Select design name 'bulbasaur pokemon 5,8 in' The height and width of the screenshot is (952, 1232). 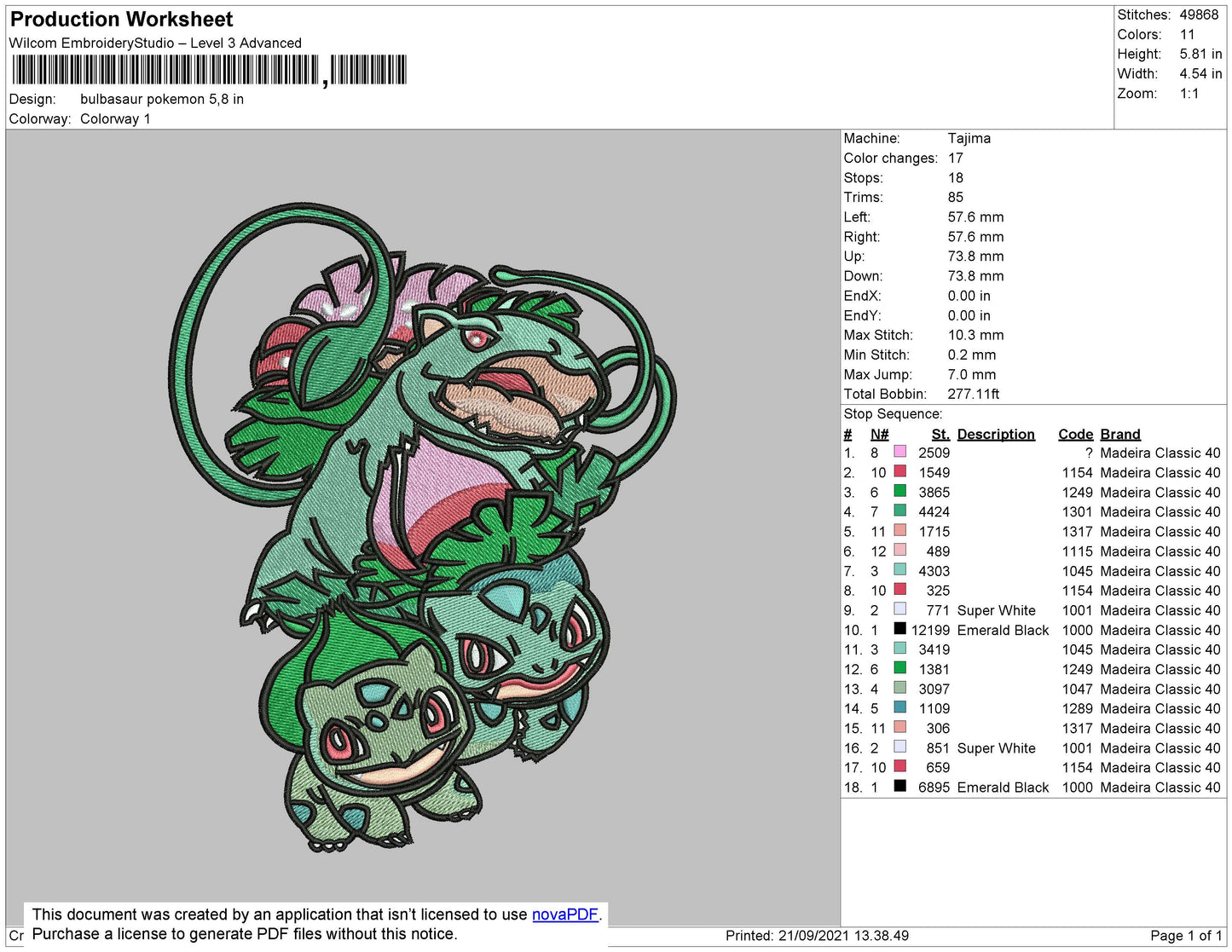click(162, 99)
